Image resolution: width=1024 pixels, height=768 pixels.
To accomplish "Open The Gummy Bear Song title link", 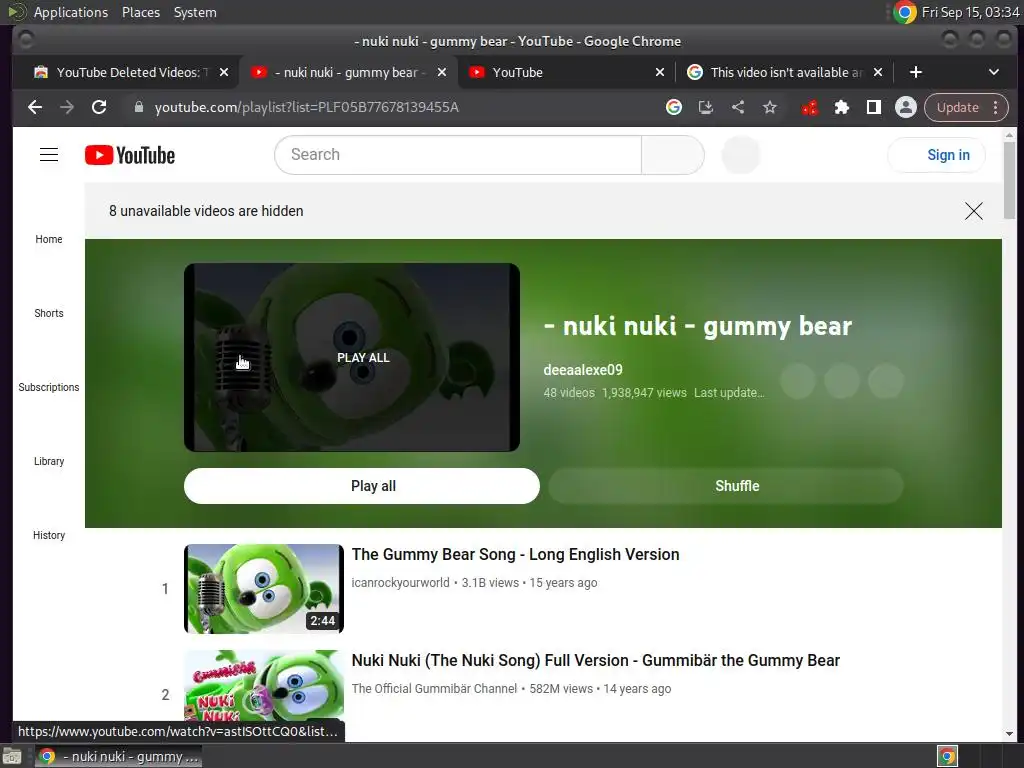I will [515, 554].
